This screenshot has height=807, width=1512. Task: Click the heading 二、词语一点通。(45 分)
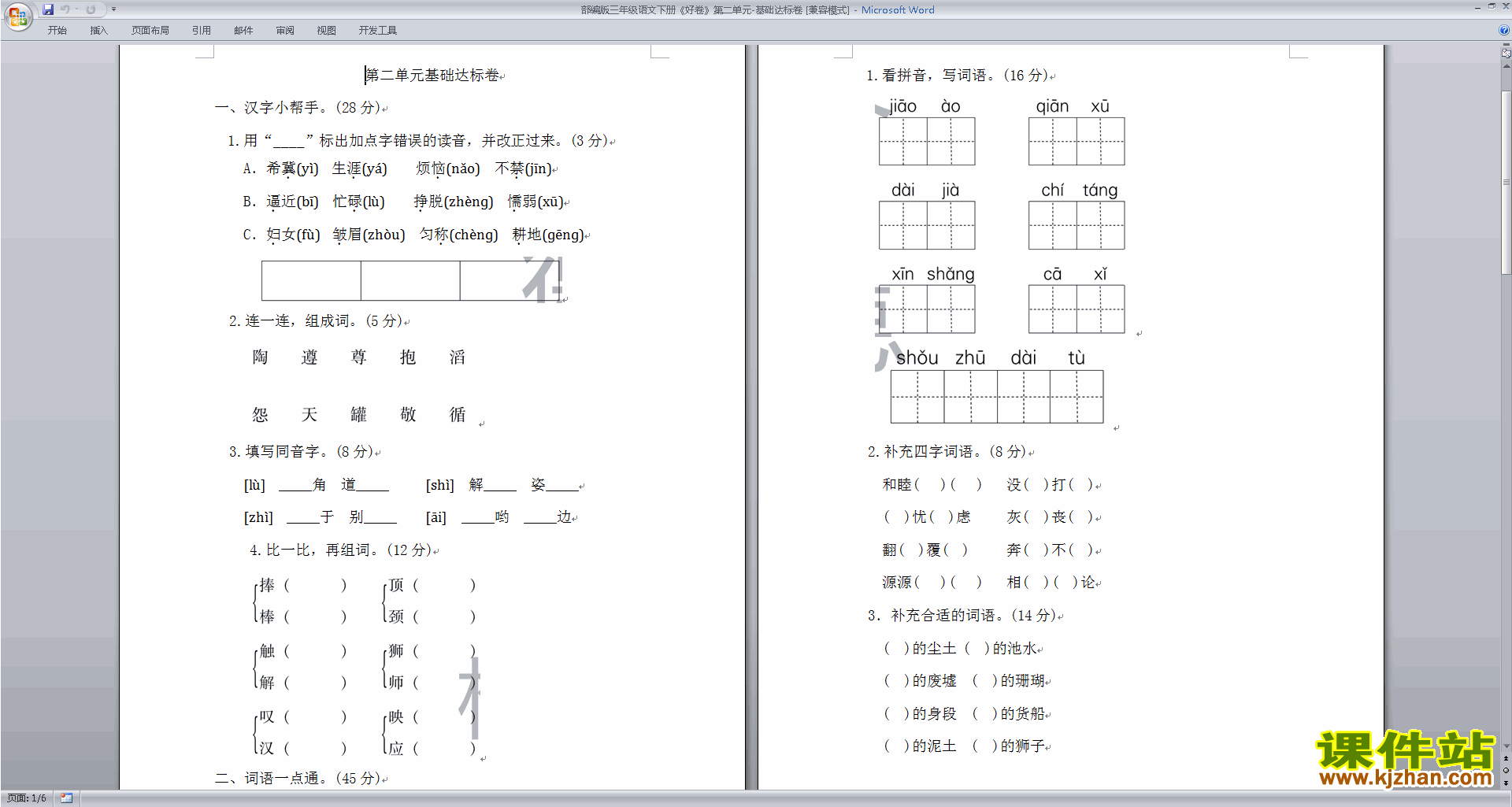tap(298, 779)
